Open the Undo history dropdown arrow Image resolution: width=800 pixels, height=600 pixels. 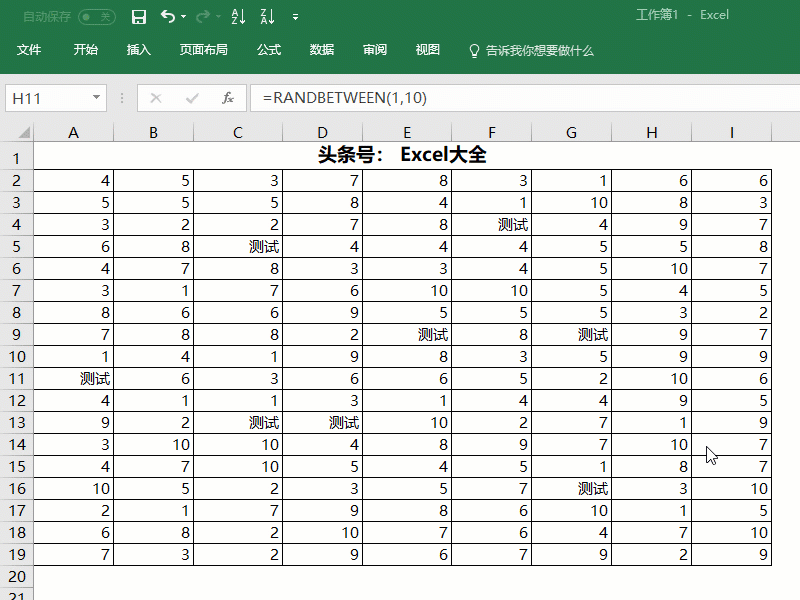pyautogui.click(x=184, y=17)
